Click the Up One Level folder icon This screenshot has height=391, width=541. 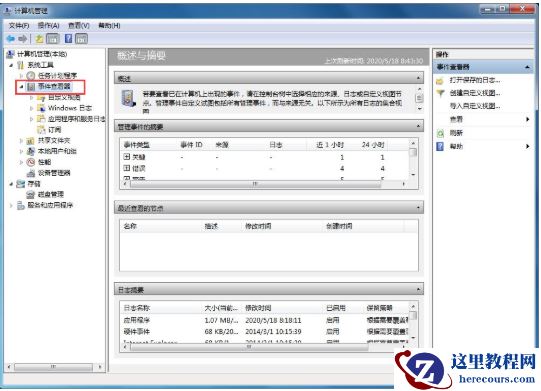click(39, 39)
